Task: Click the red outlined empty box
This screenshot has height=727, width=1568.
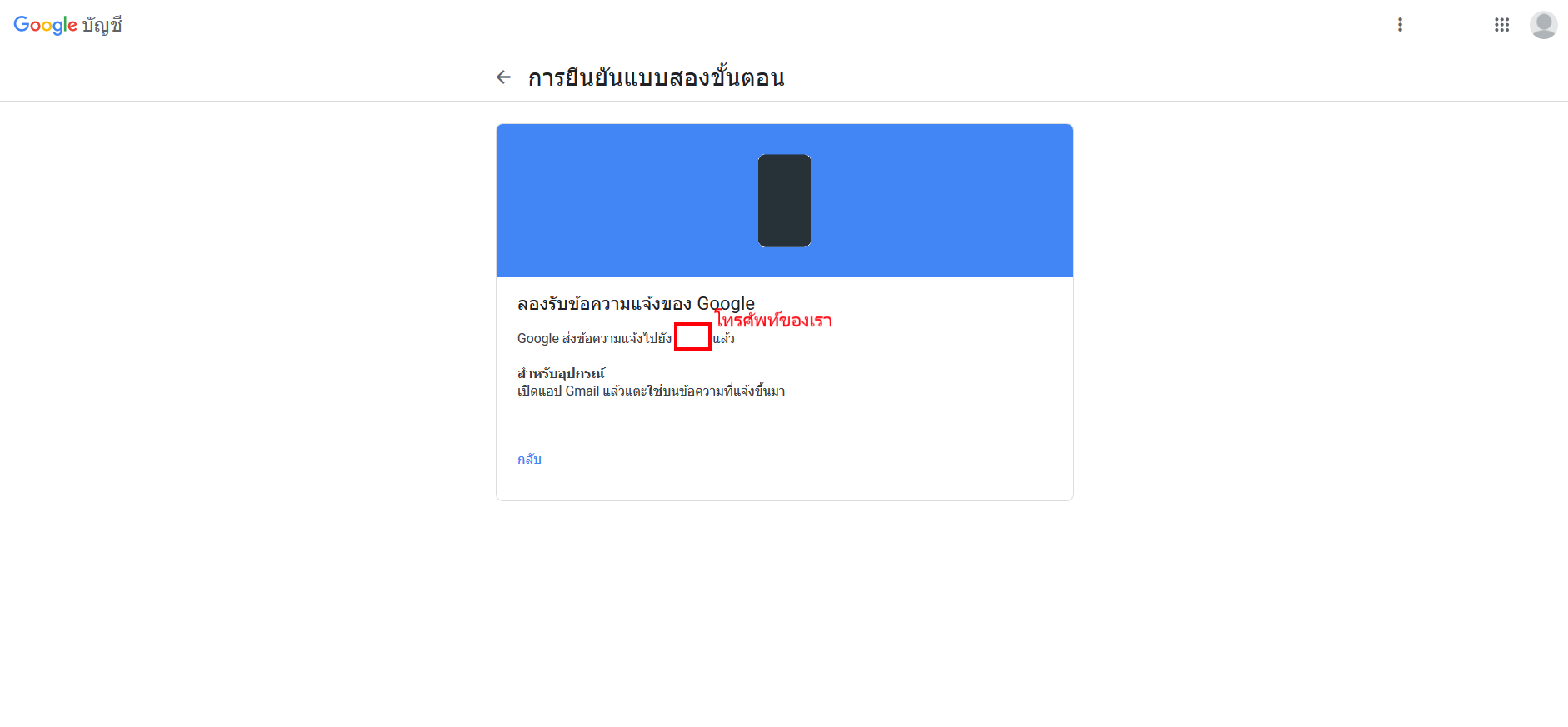Action: coord(692,336)
